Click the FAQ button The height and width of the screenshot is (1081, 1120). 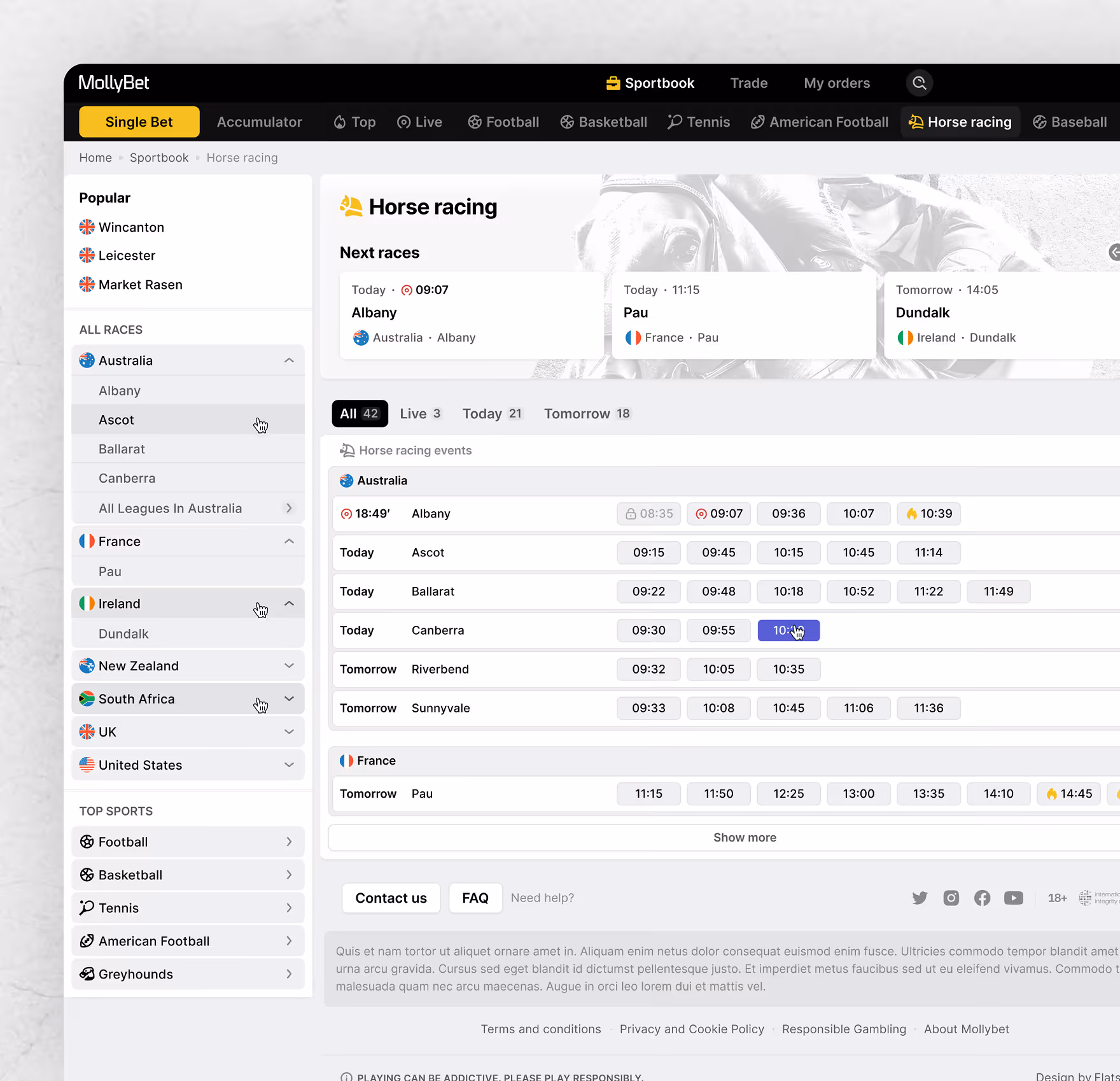(x=475, y=898)
